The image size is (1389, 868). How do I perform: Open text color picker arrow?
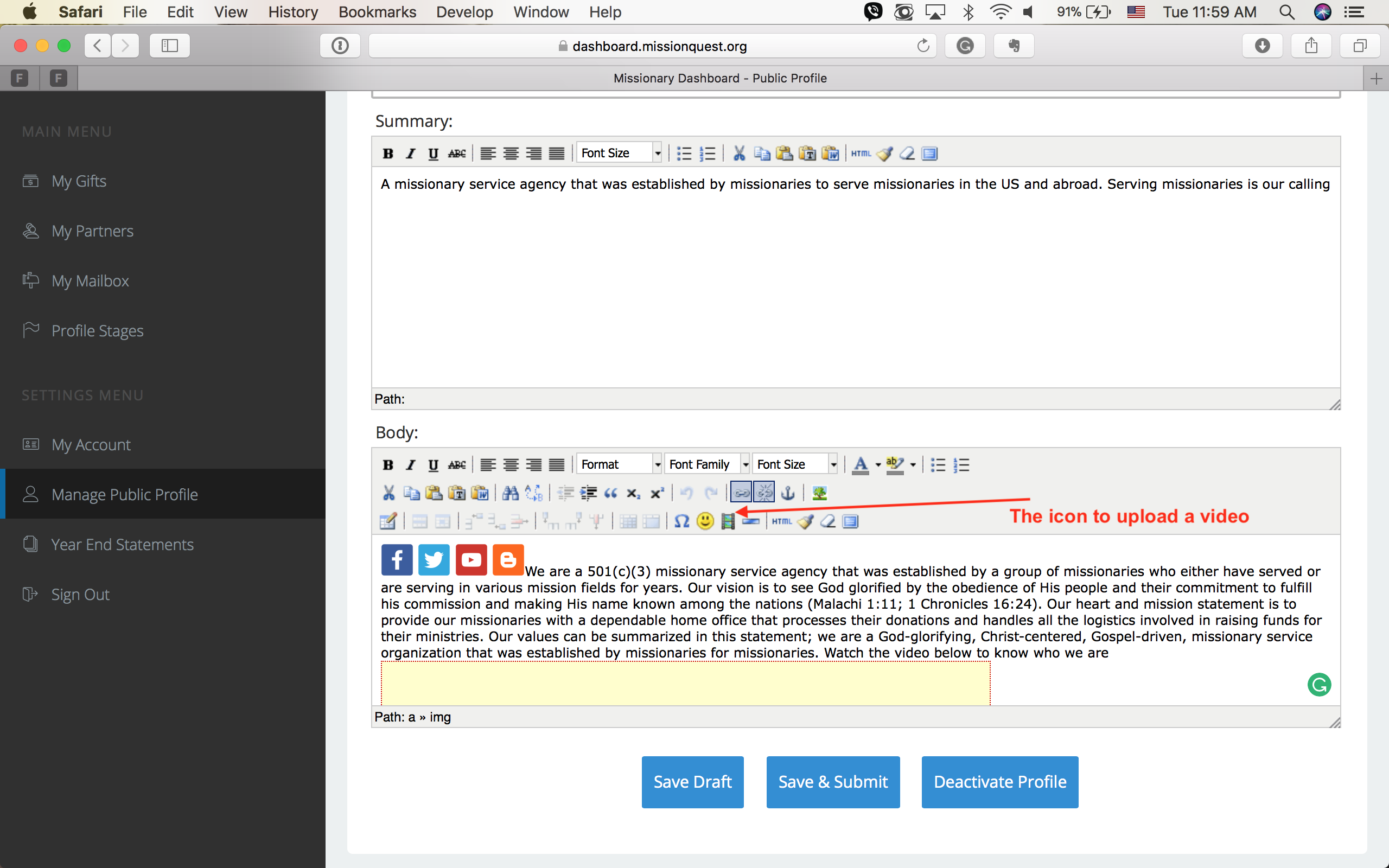(x=878, y=464)
